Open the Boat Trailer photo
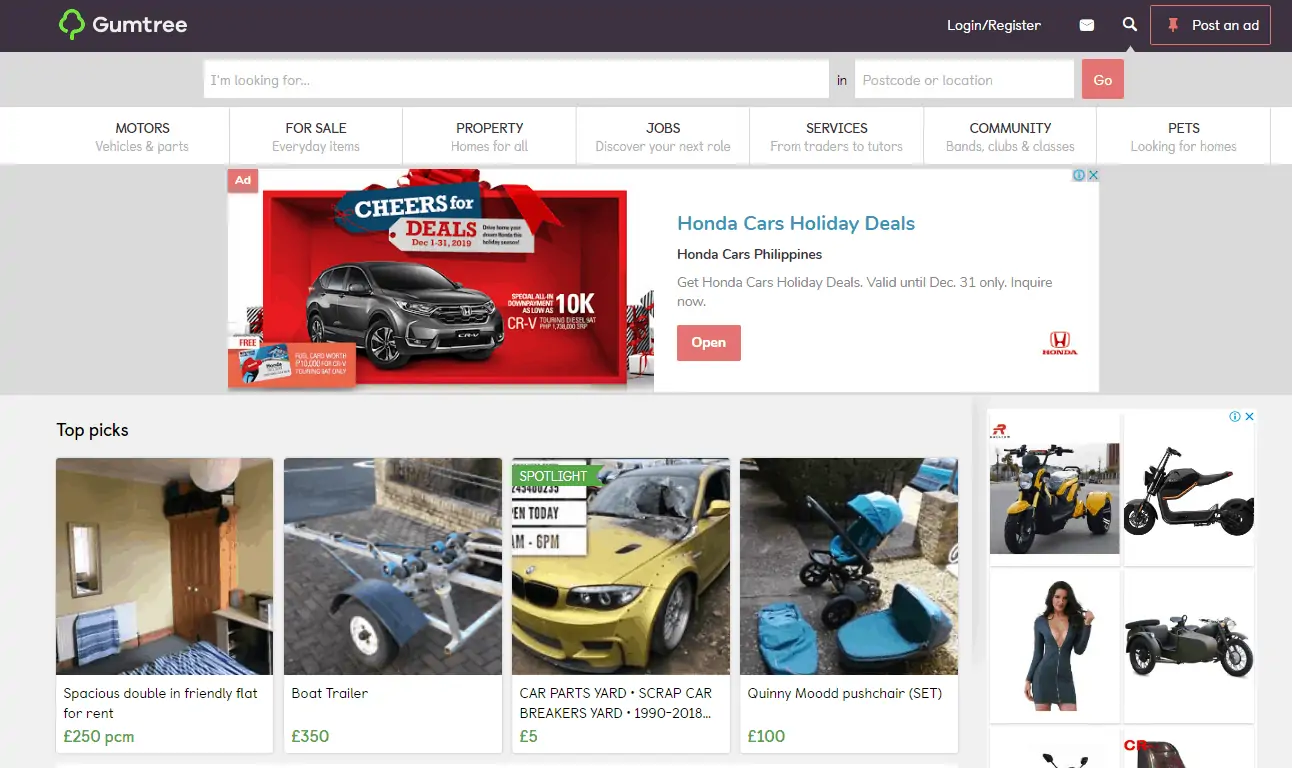Screen dimensions: 1292x768 point(393,566)
